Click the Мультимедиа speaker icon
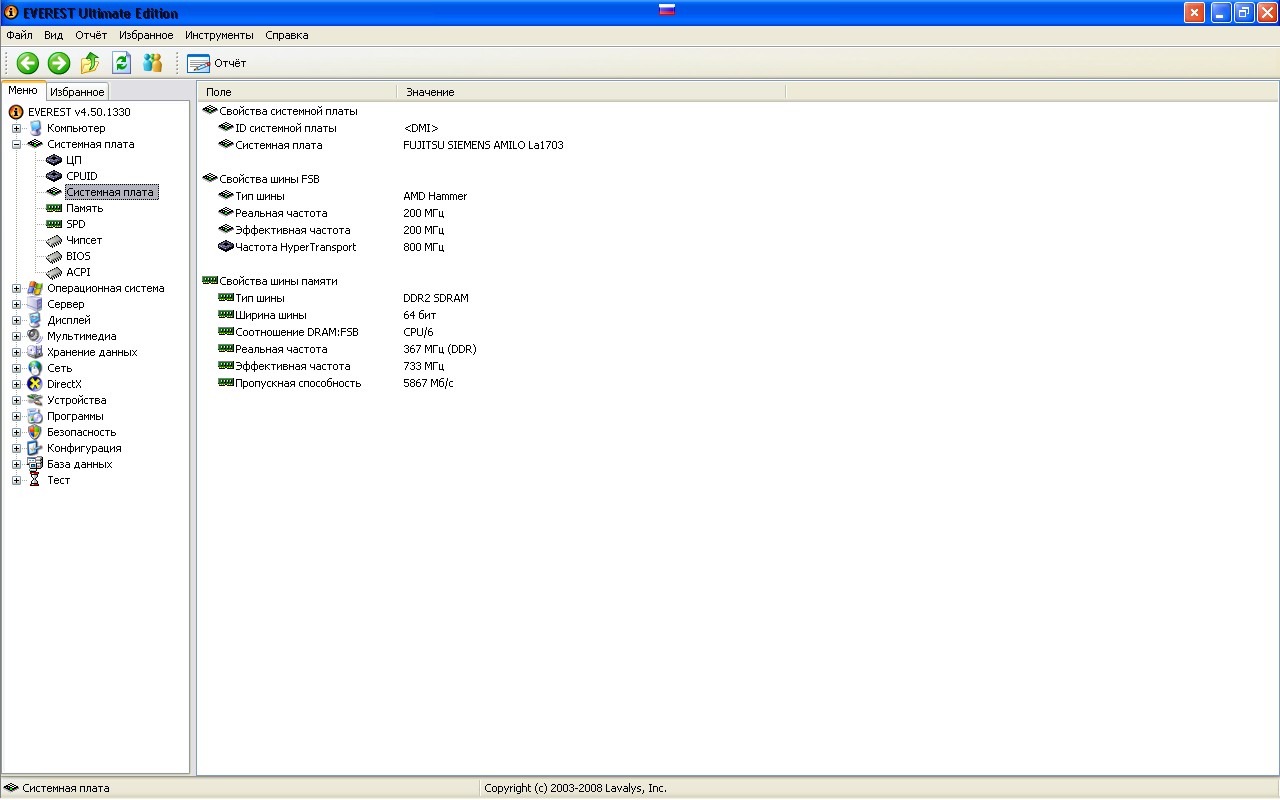 pos(35,336)
